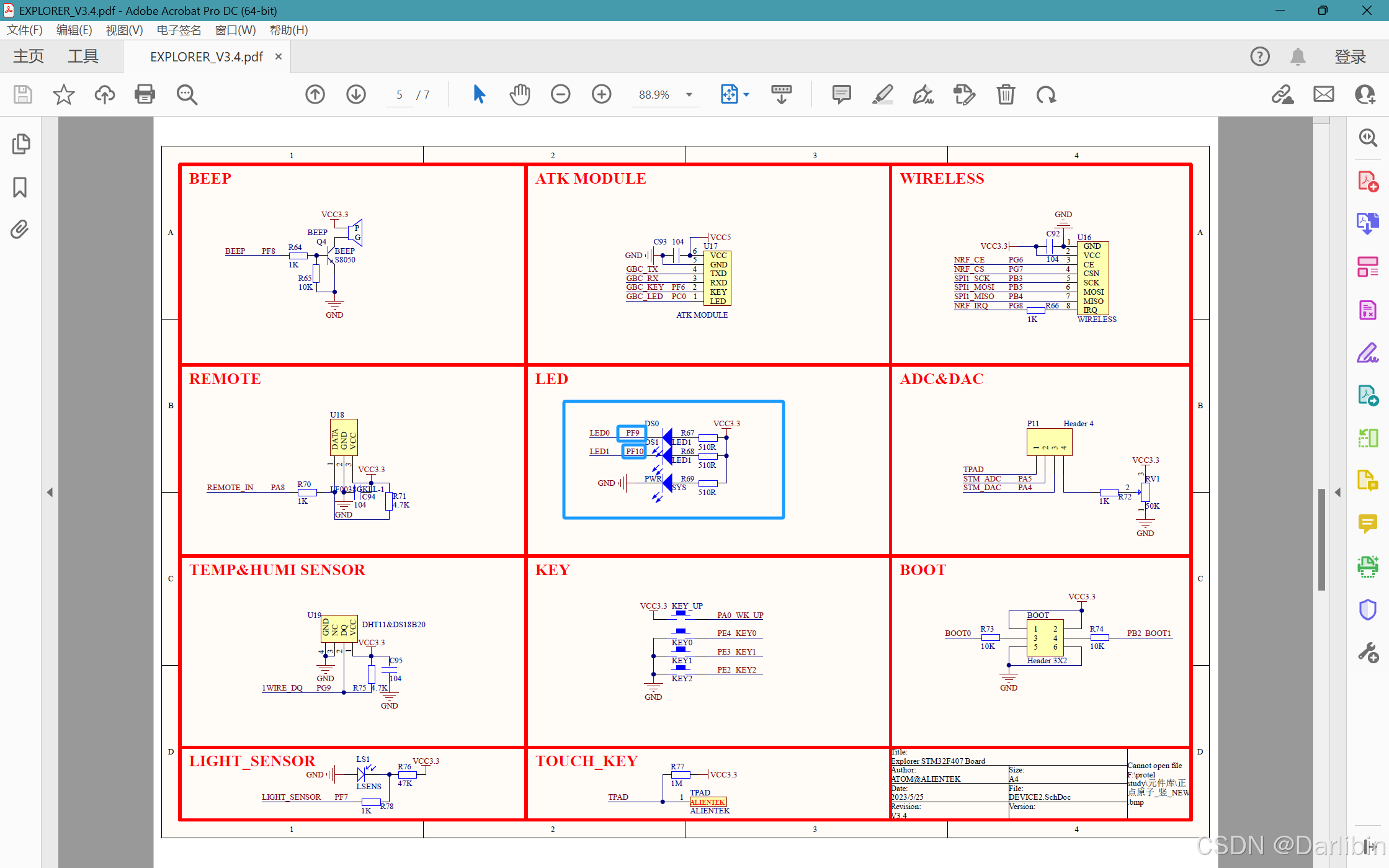The height and width of the screenshot is (868, 1389).
Task: Expand the page fit options dropdown arrow
Action: click(746, 94)
